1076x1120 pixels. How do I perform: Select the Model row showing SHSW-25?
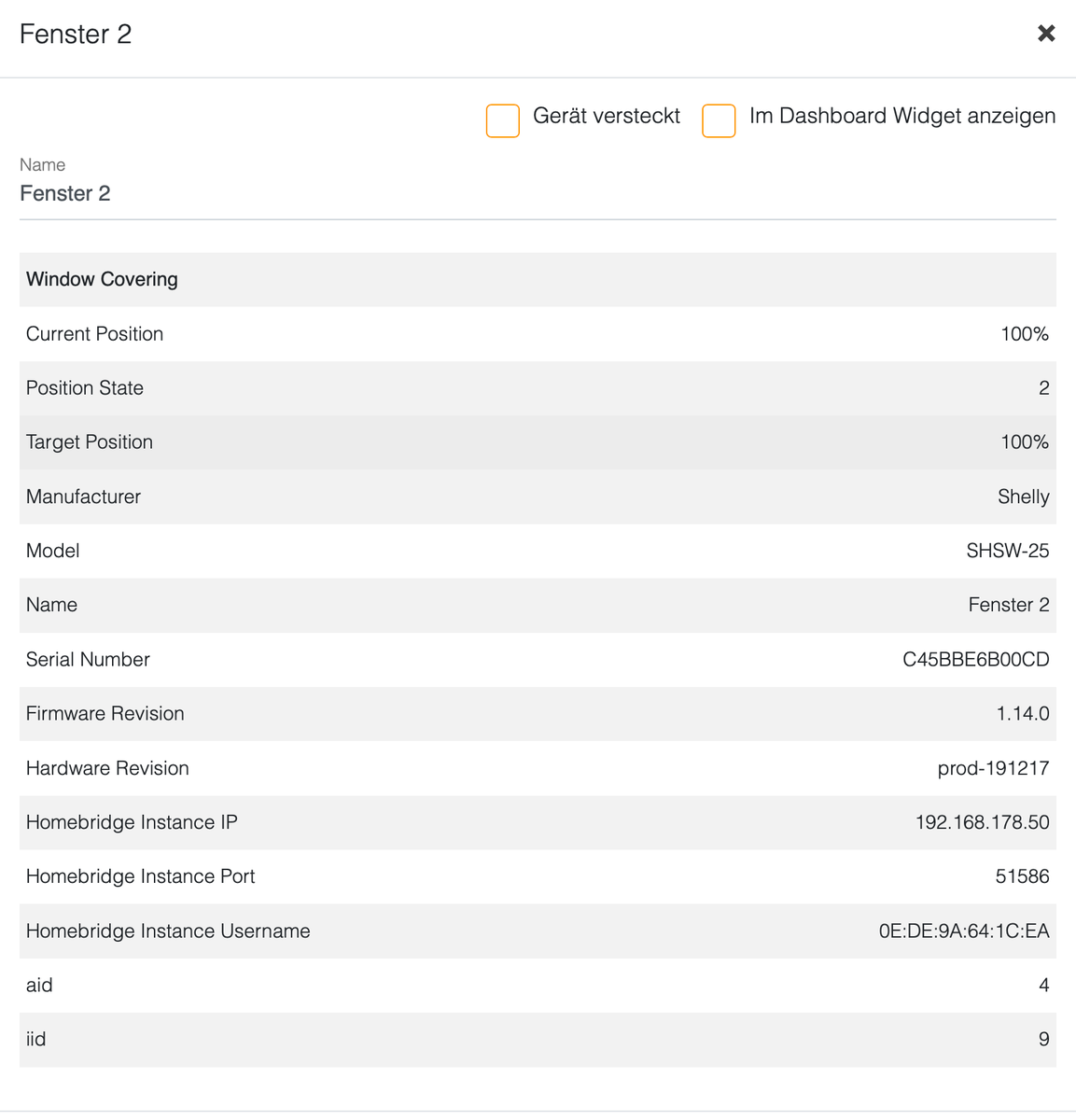click(537, 551)
